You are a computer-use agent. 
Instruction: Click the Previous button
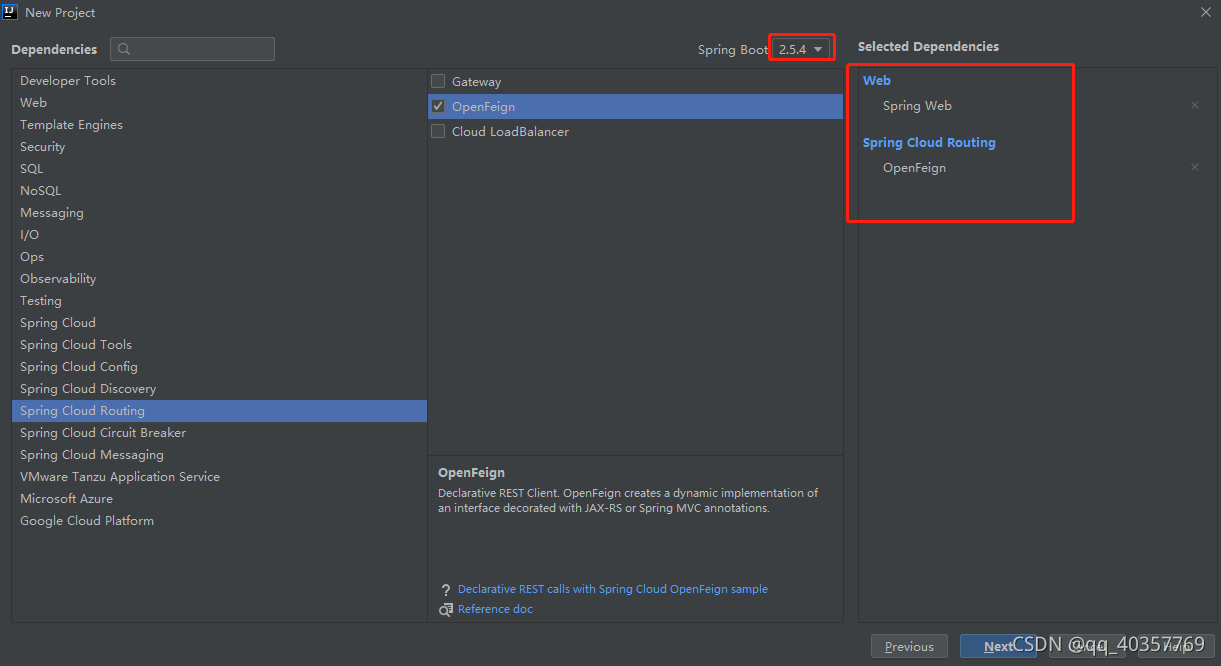(x=909, y=647)
